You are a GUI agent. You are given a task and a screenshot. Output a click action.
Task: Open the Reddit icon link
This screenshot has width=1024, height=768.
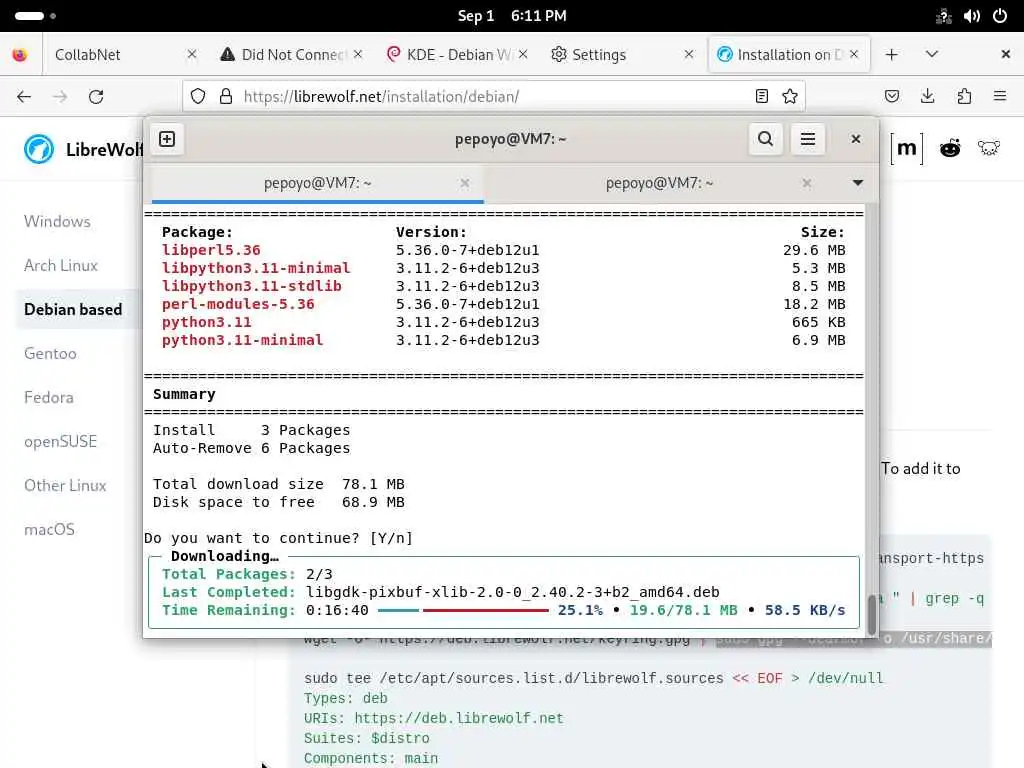pyautogui.click(x=950, y=149)
